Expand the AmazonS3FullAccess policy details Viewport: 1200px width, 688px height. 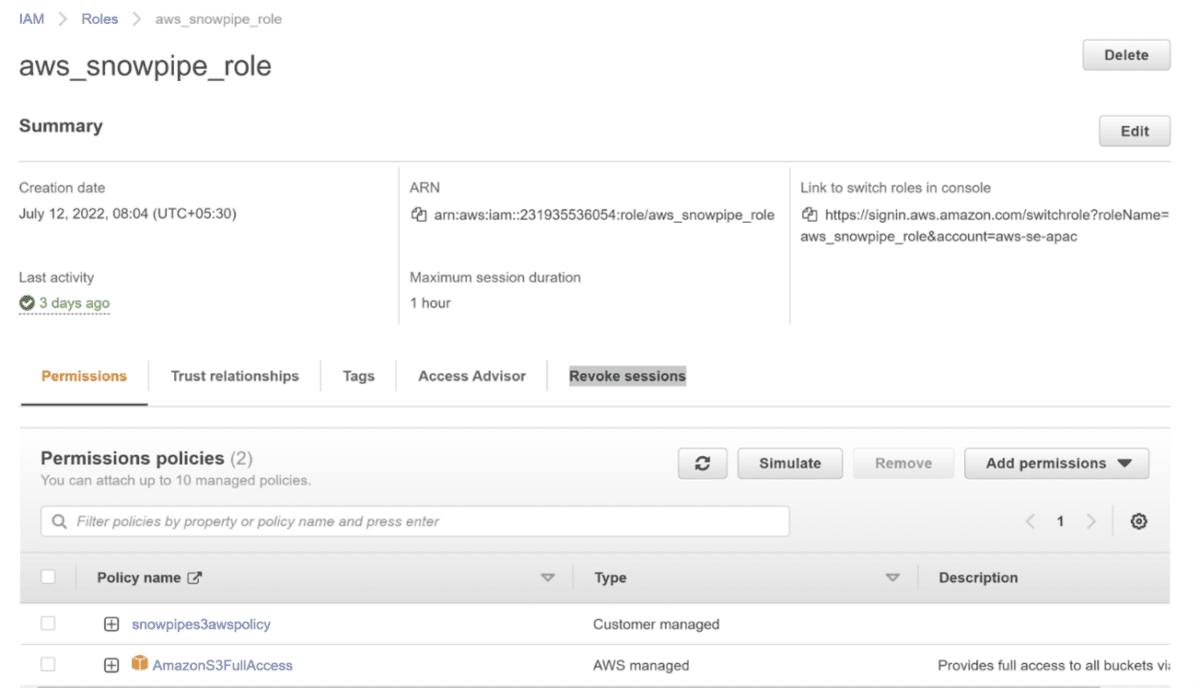[111, 663]
